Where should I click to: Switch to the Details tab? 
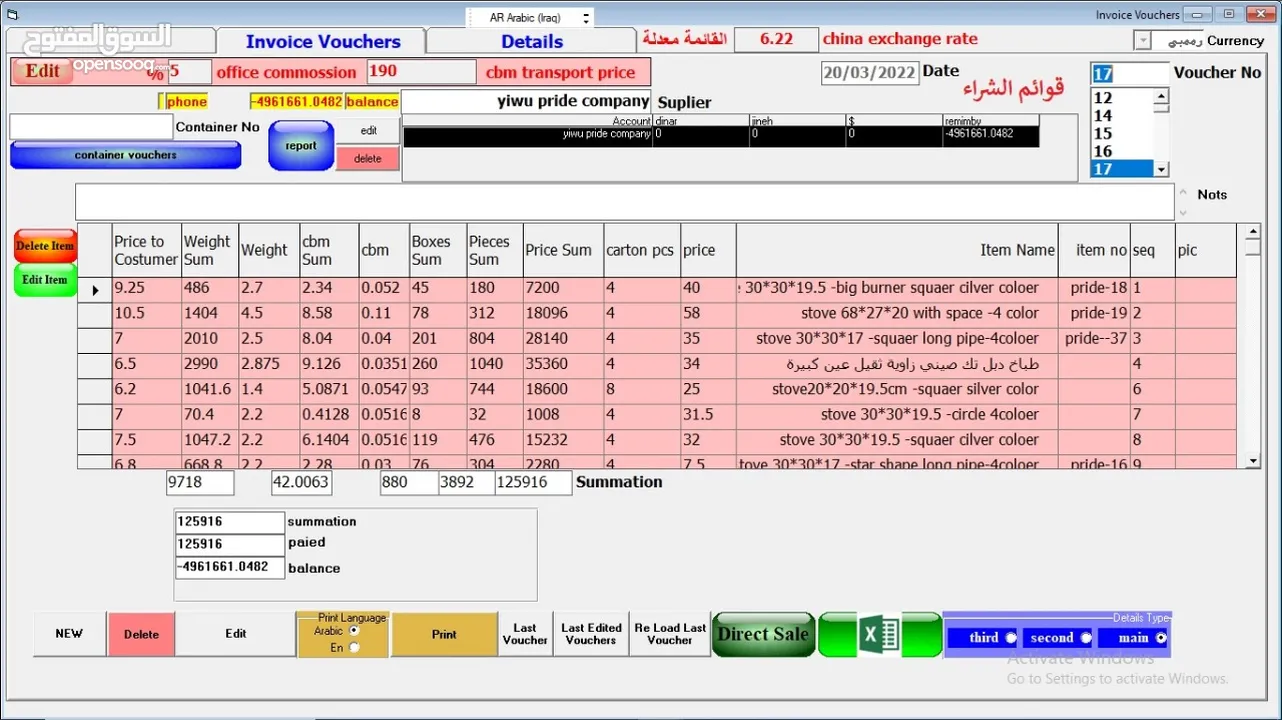click(x=531, y=41)
